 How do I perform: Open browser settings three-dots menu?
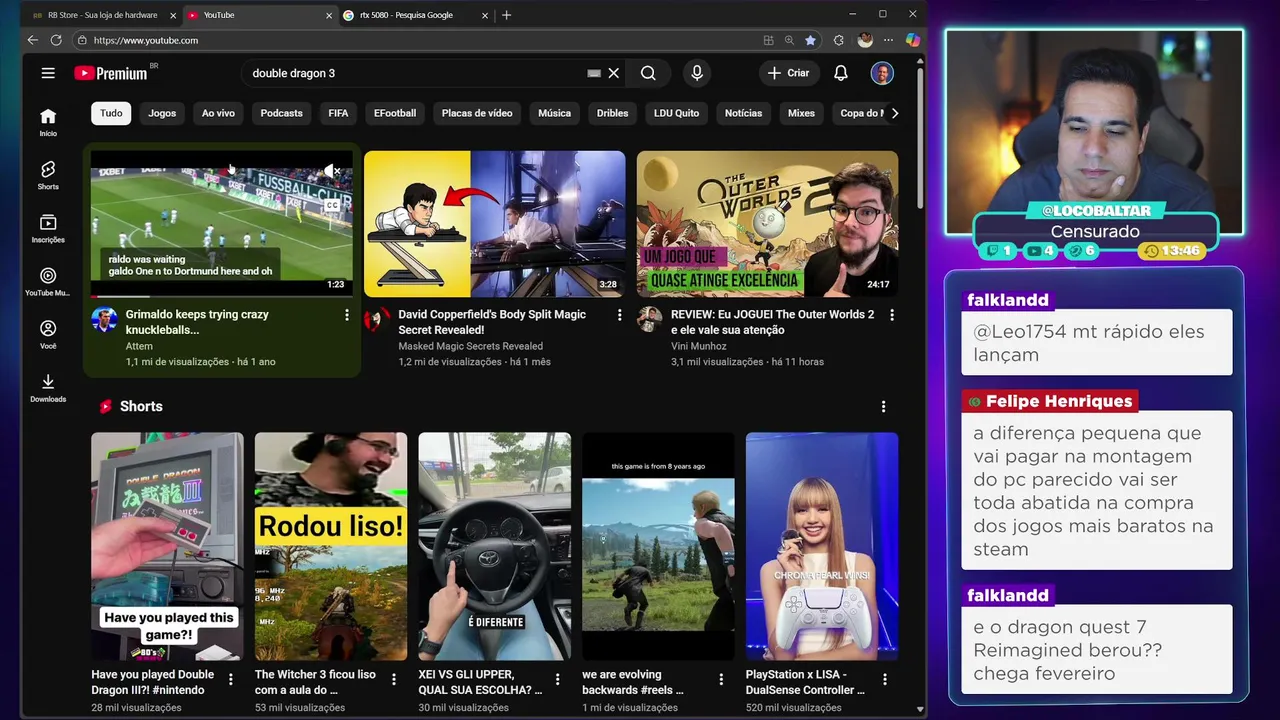[888, 40]
